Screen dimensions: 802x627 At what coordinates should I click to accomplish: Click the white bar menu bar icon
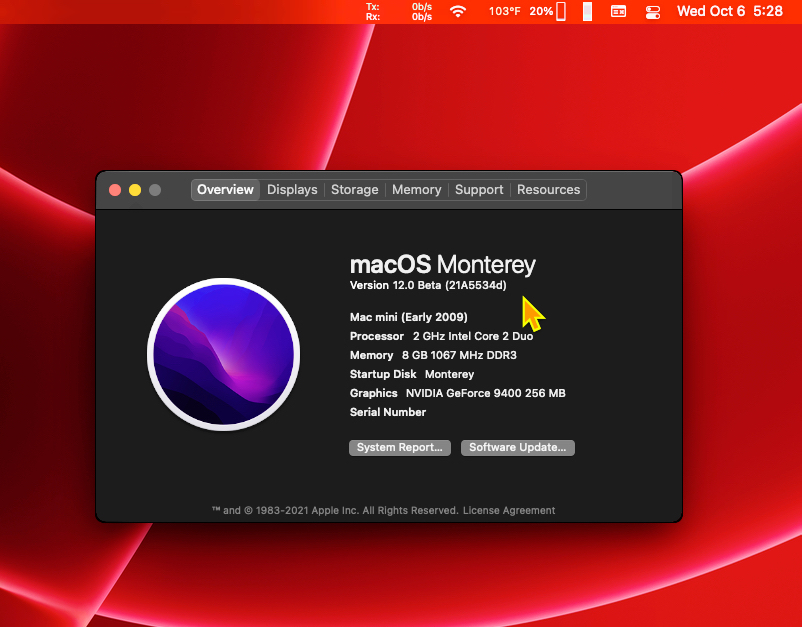click(587, 11)
